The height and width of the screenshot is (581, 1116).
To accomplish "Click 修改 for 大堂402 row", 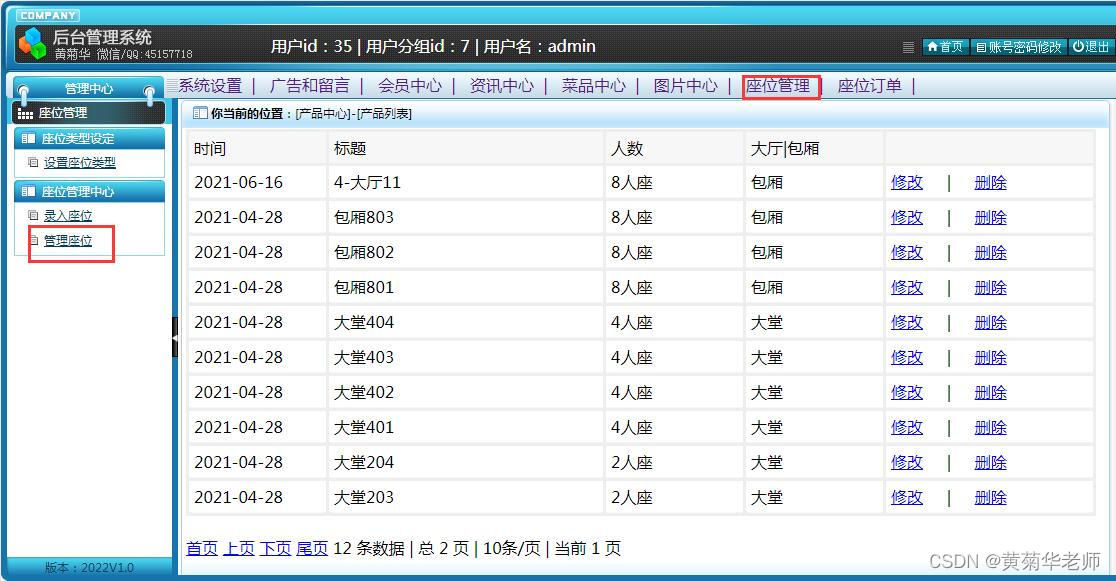I will (x=907, y=392).
